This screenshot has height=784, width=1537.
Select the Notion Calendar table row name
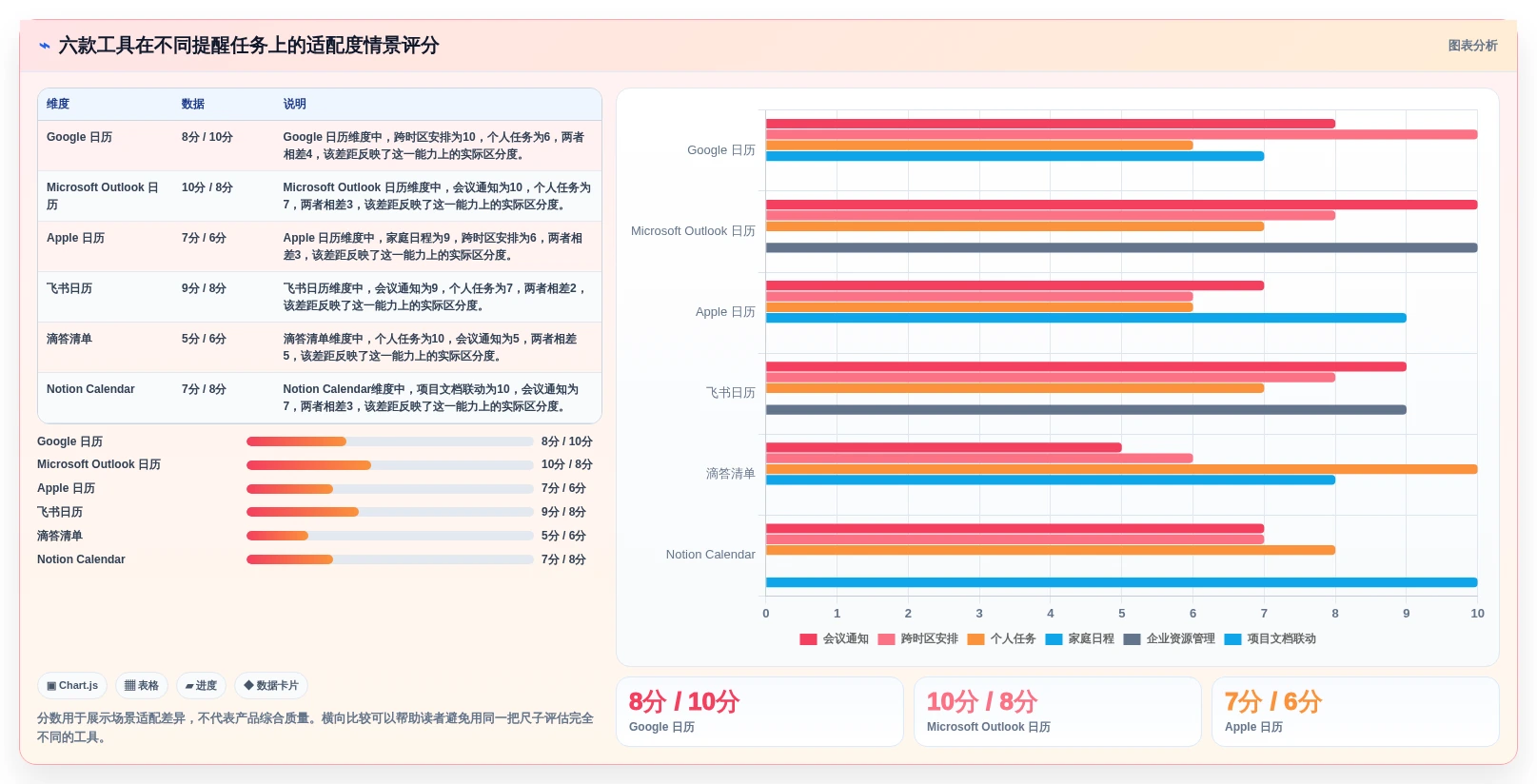(90, 389)
